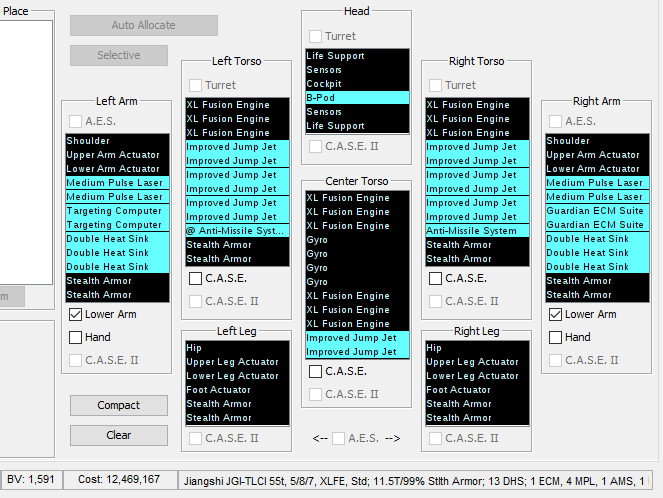This screenshot has height=498, width=663.
Task: Select Hip slot in Left Leg
Action: pyautogui.click(x=237, y=348)
